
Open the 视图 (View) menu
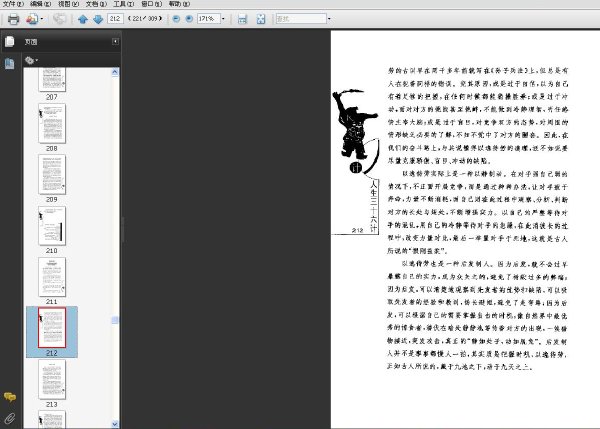coord(68,4)
